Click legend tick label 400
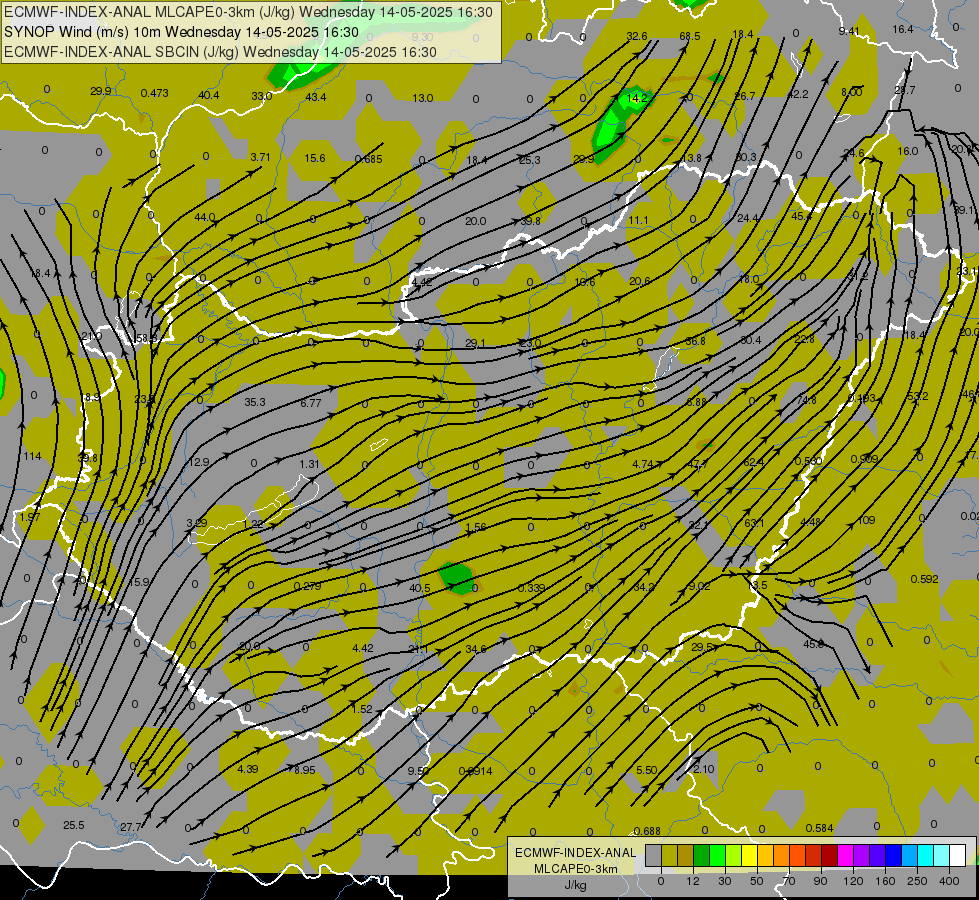This screenshot has height=900, width=979. pos(949,881)
